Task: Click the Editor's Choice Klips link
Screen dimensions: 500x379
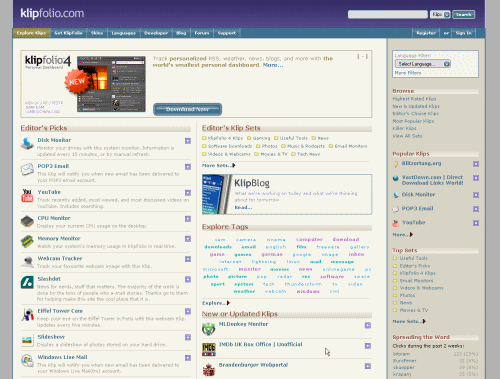Action: pos(416,114)
